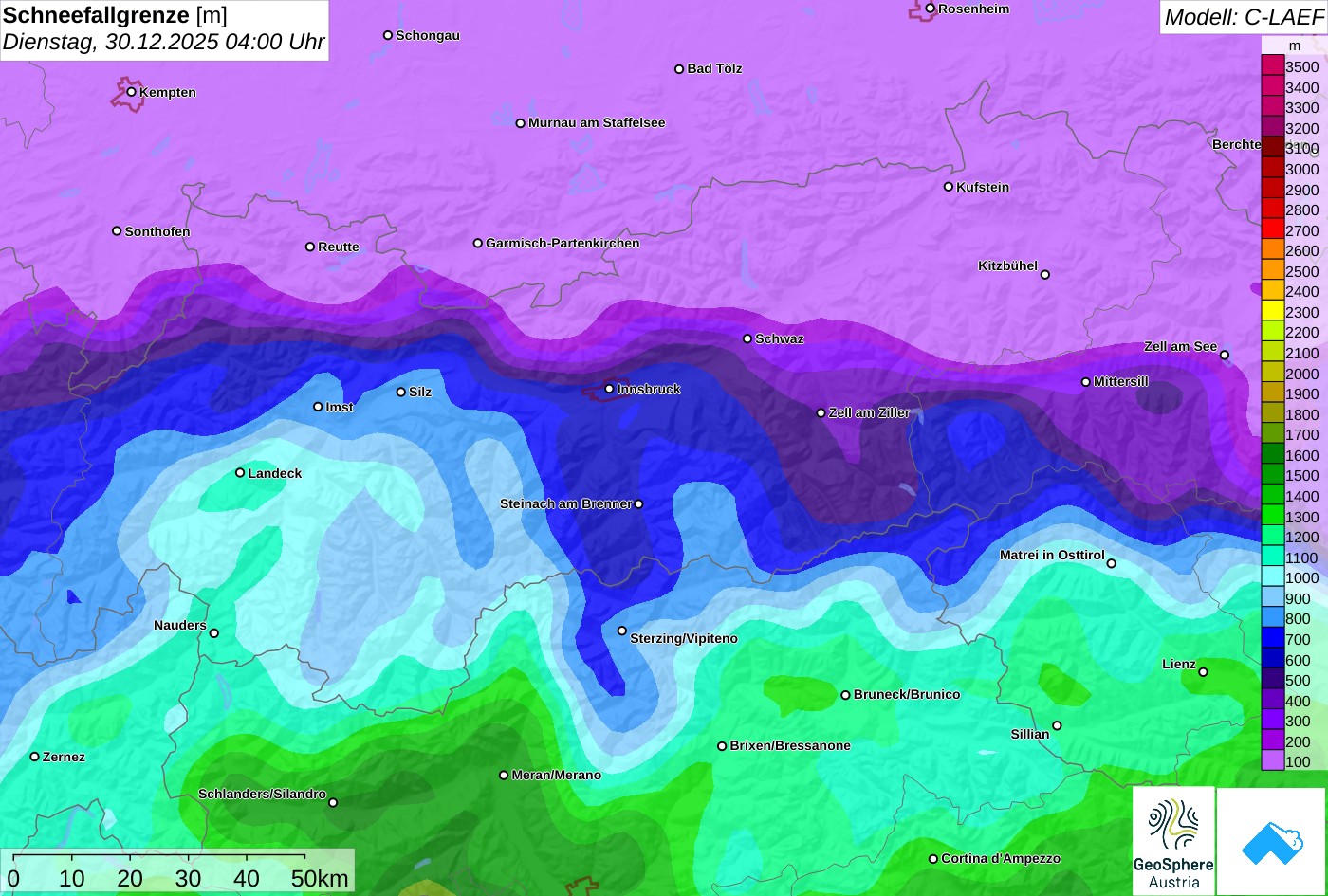Viewport: 1328px width, 896px height.
Task: Click the legend value '300'
Action: click(x=1298, y=721)
